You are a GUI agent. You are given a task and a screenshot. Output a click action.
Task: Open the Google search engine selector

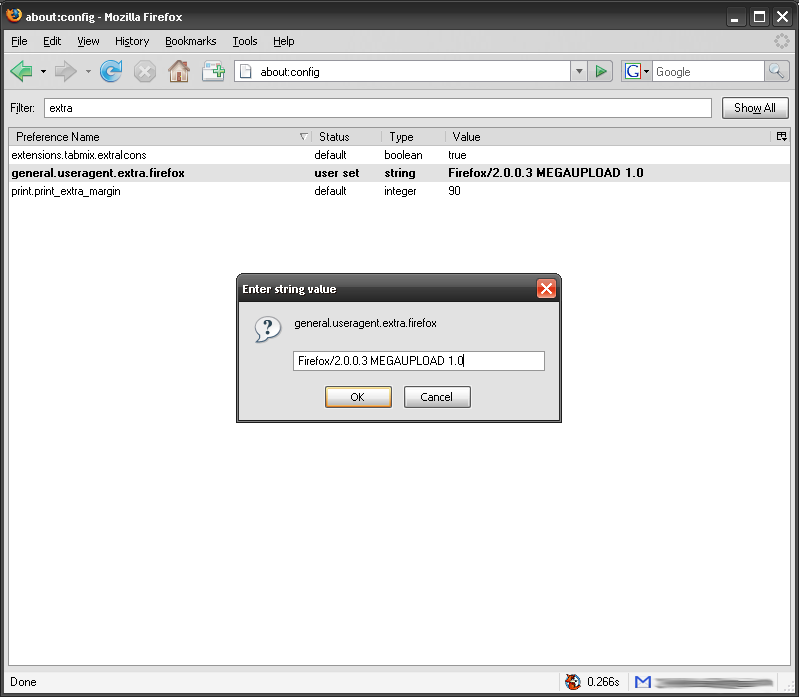(x=636, y=71)
